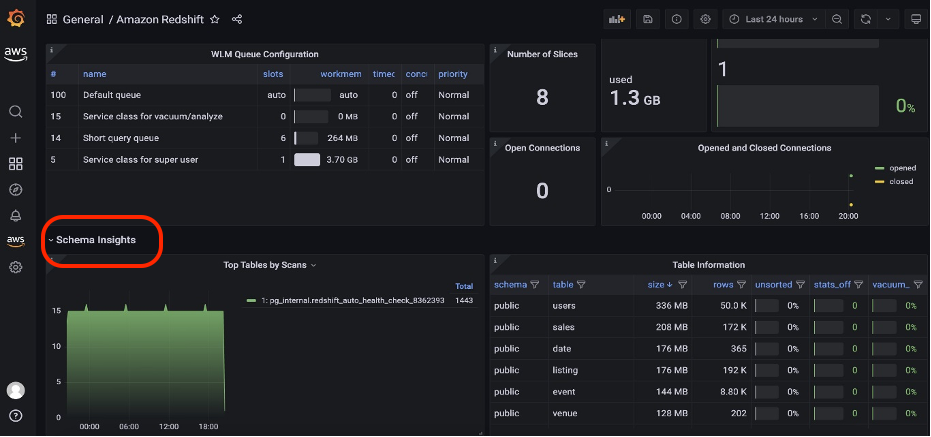Save the dashboard with disk icon

click(x=648, y=19)
